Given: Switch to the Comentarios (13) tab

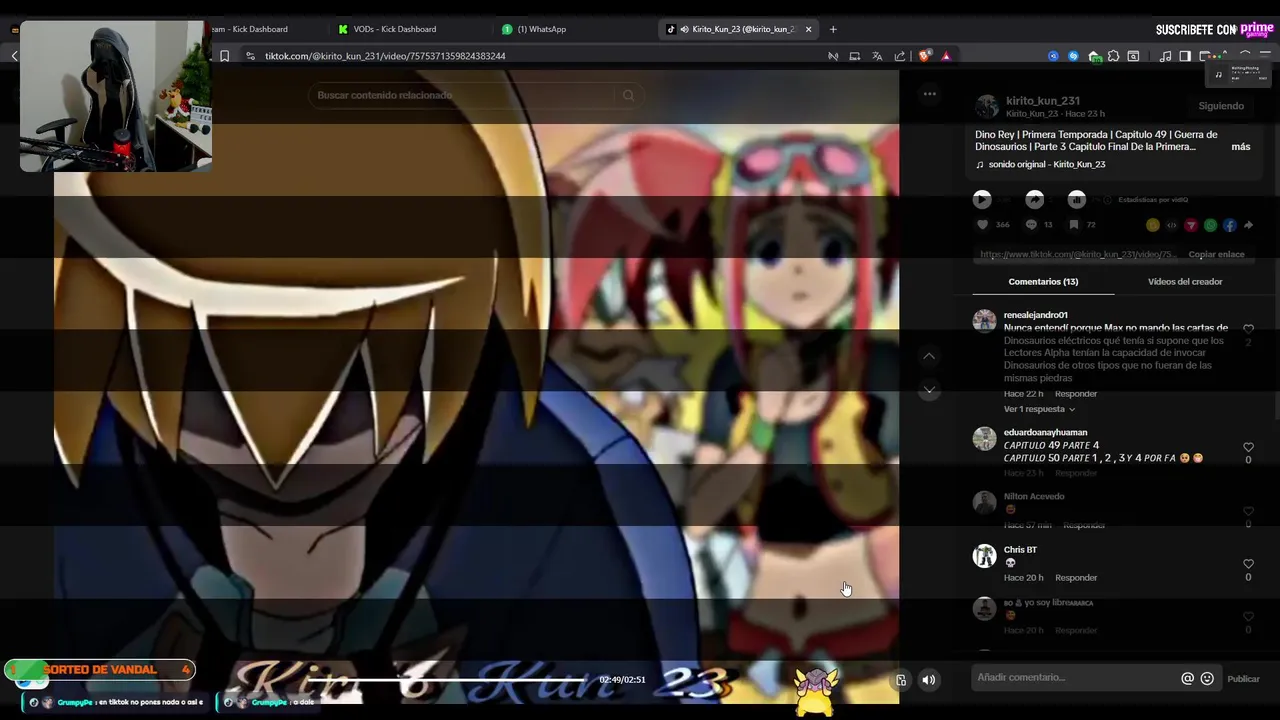Looking at the screenshot, I should point(1043,282).
